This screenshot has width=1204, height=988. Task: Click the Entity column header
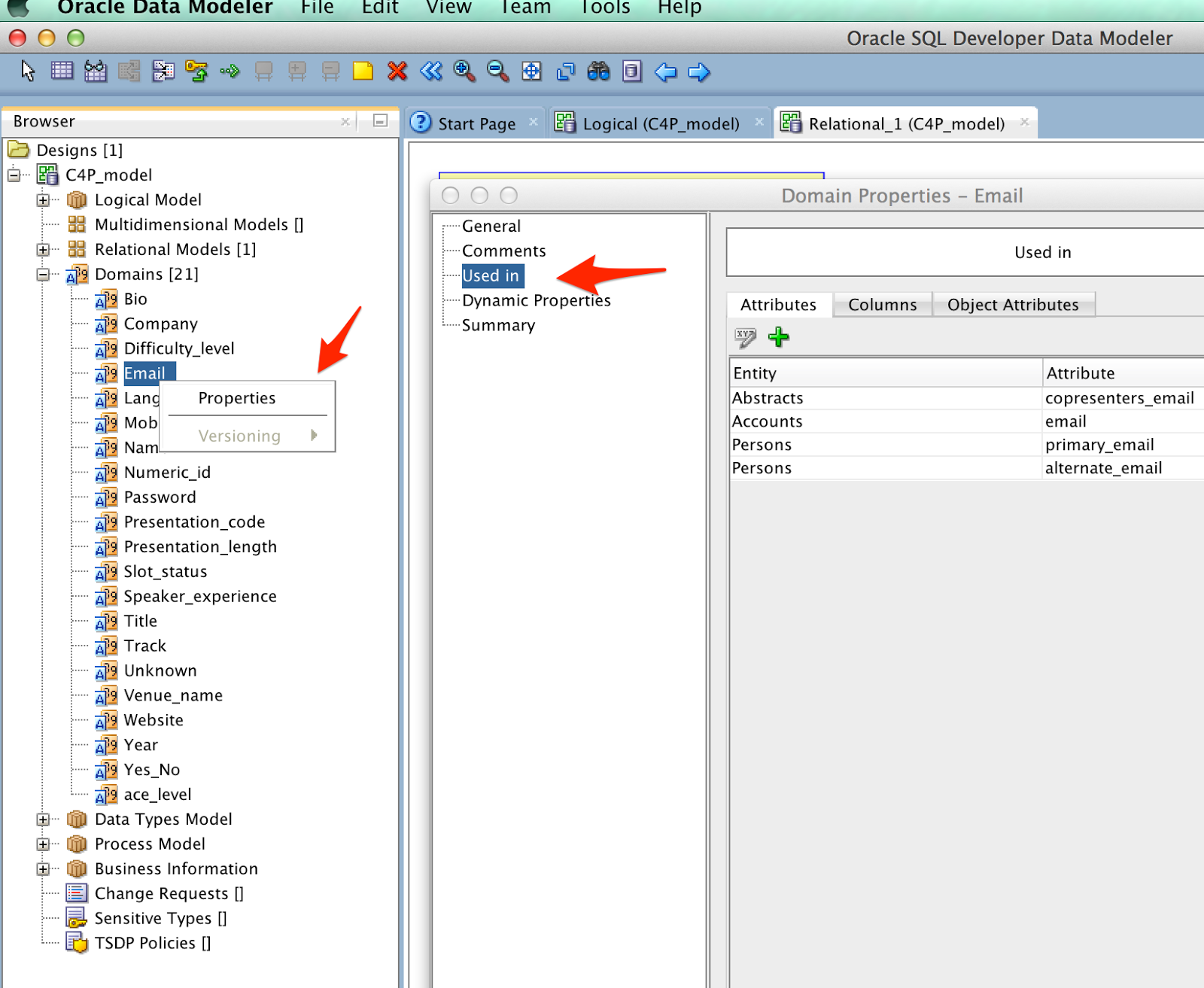click(886, 373)
